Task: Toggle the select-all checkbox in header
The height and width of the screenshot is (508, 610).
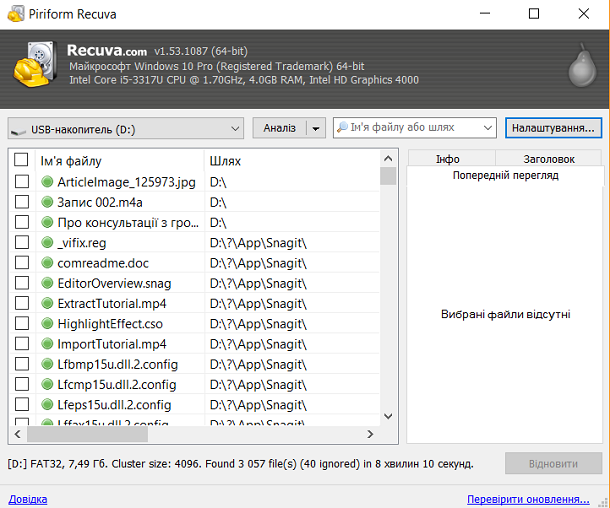Action: pyautogui.click(x=22, y=160)
